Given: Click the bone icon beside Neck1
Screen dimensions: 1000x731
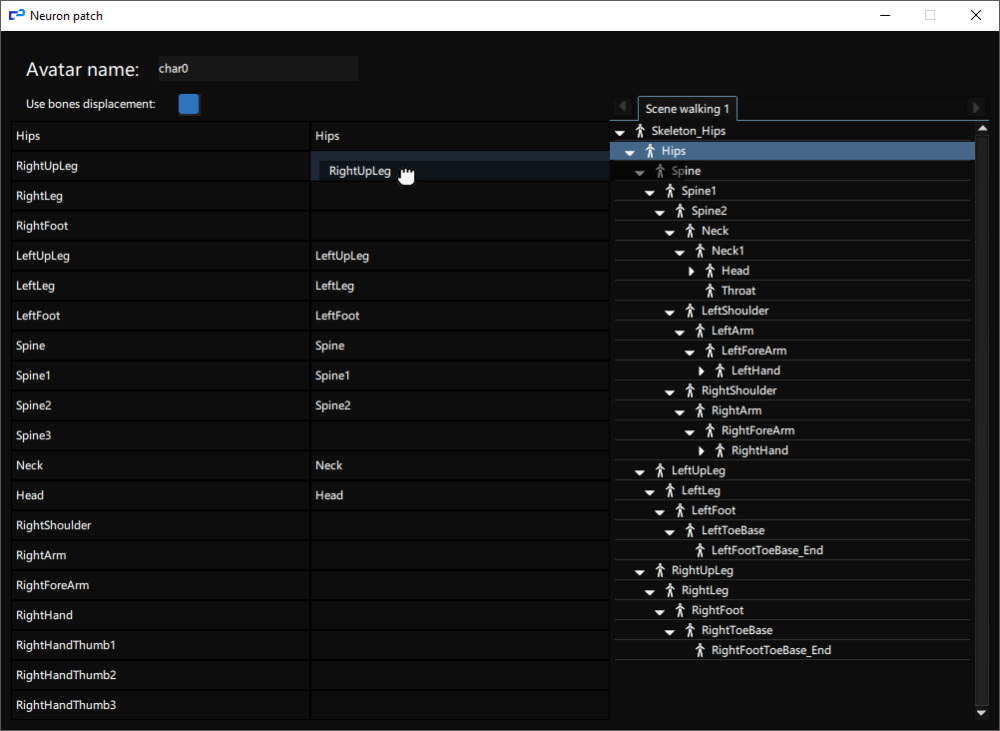Looking at the screenshot, I should point(700,251).
